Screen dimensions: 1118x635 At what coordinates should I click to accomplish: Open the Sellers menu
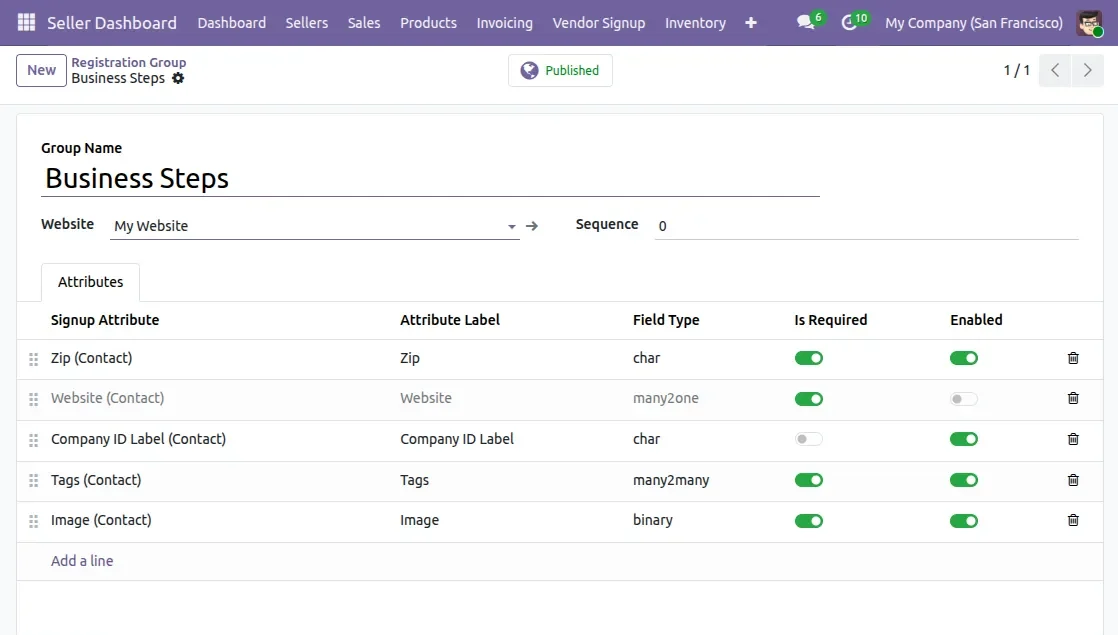point(307,23)
